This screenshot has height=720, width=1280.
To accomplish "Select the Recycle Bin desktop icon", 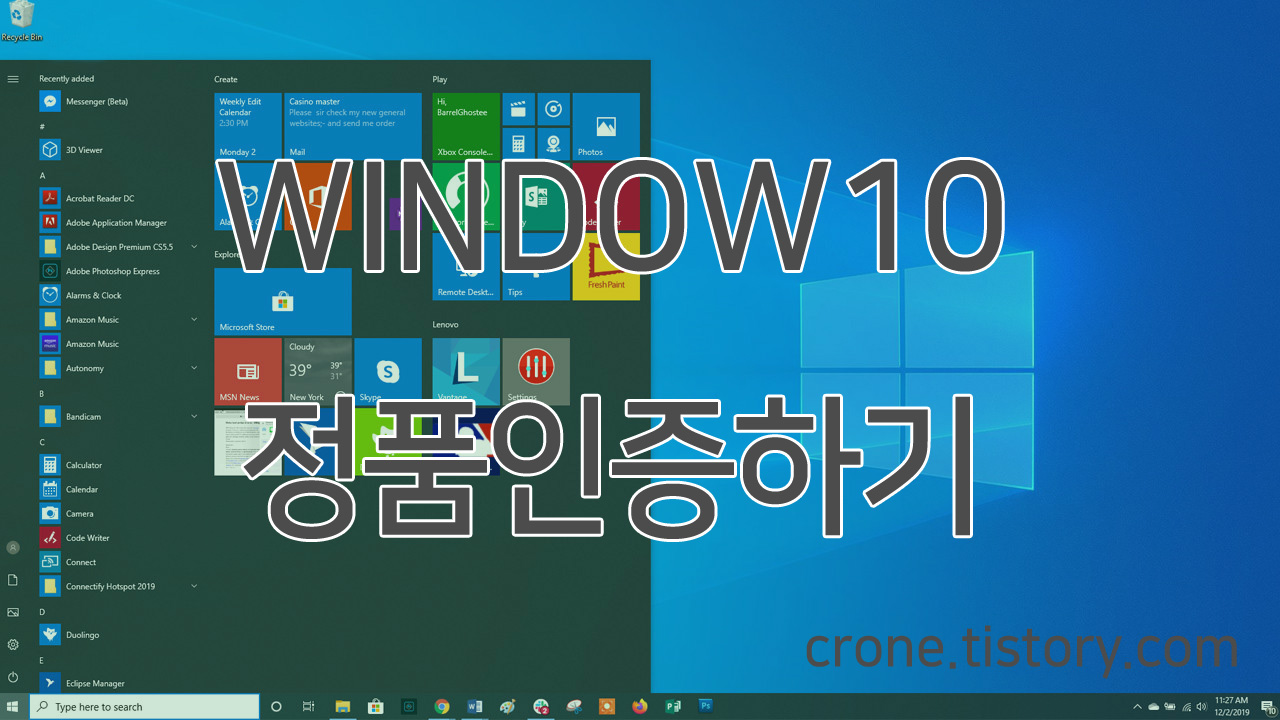I will point(21,22).
